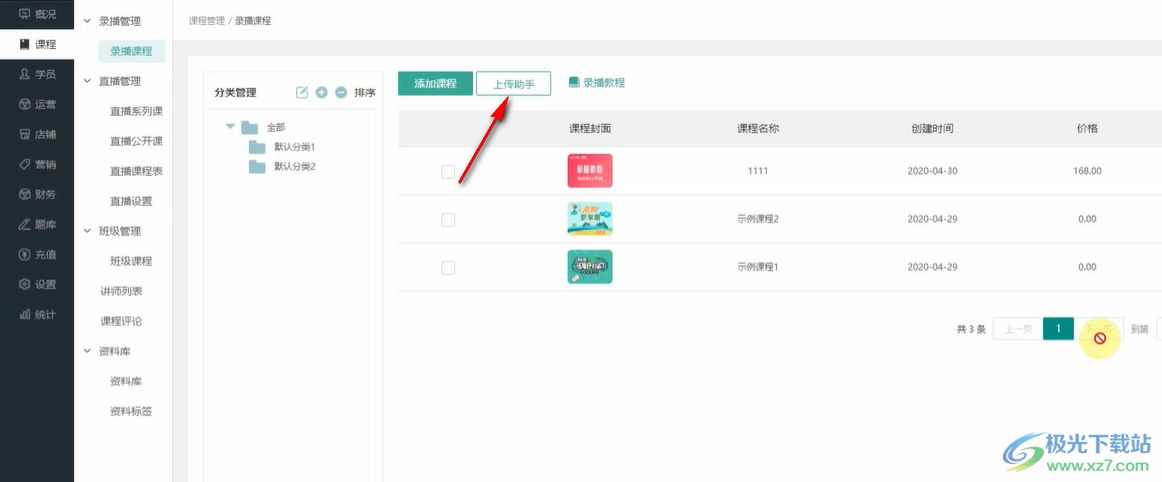
Task: Click the 学员 user icon in sidebar
Action: tap(25, 74)
